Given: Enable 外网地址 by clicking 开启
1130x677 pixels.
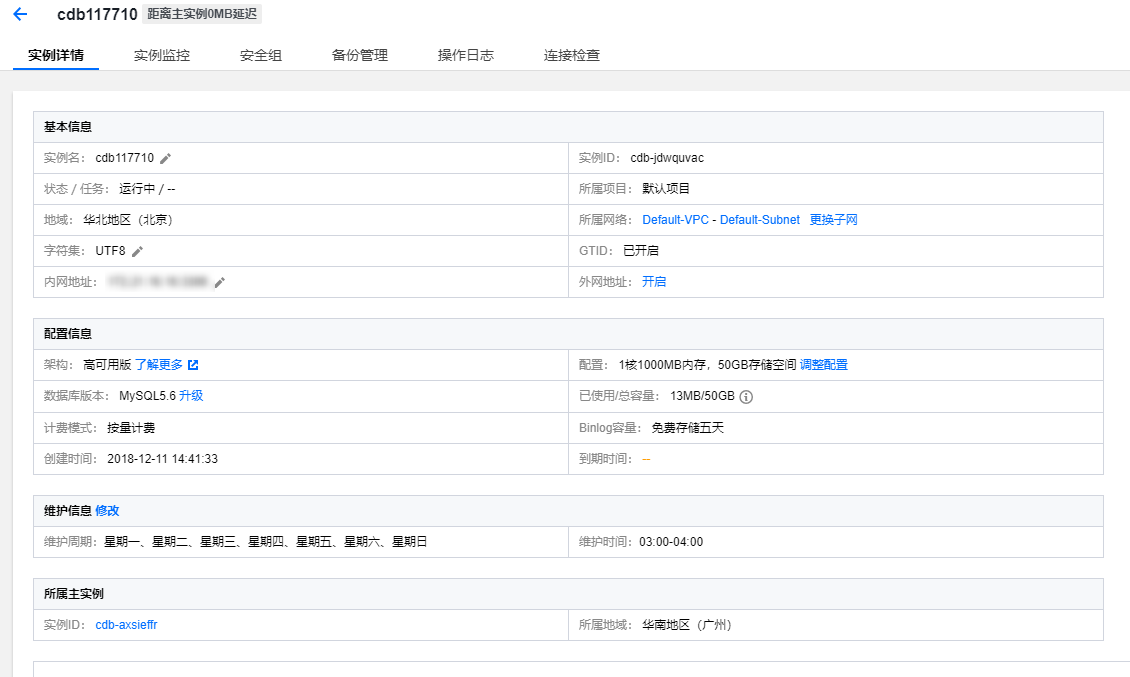Looking at the screenshot, I should pyautogui.click(x=654, y=281).
